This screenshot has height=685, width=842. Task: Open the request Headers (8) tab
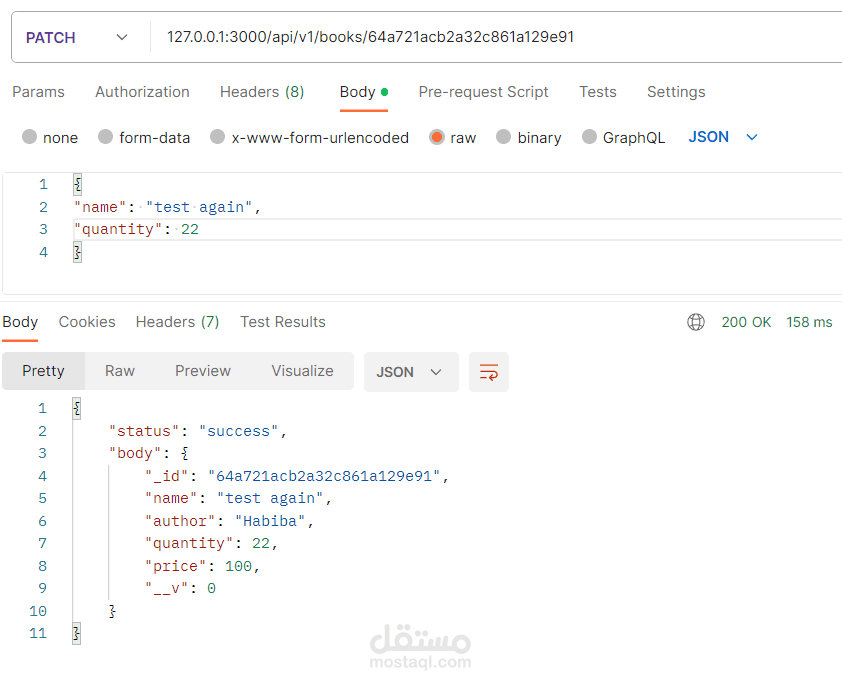click(262, 92)
